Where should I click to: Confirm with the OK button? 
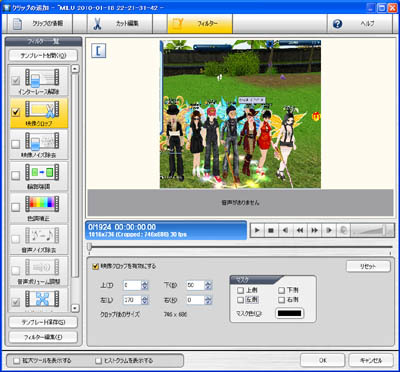tap(322, 360)
